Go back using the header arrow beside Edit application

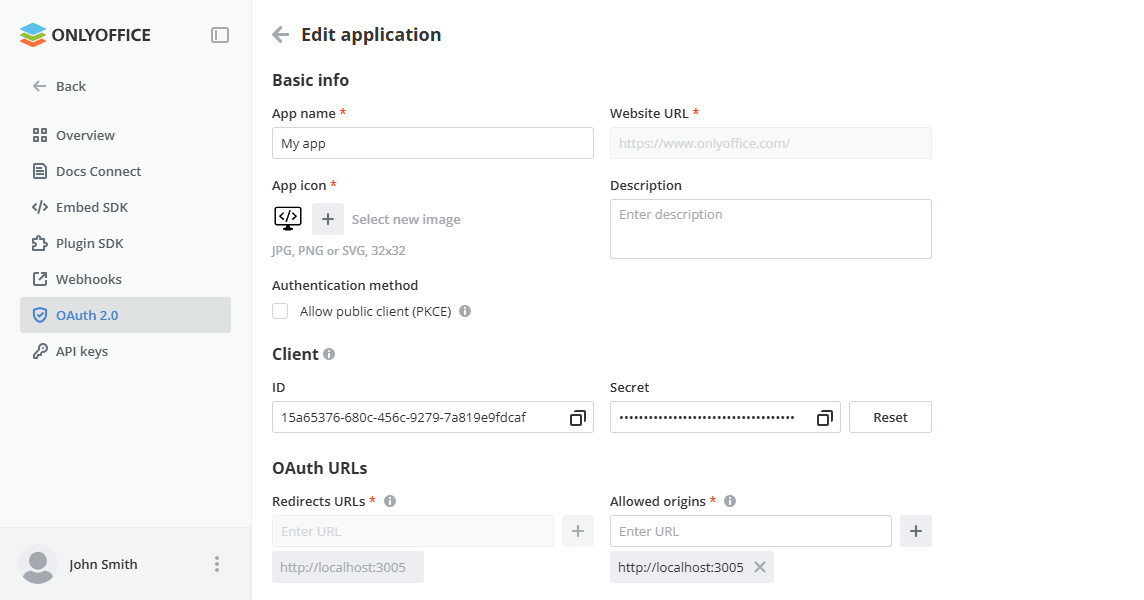(x=281, y=34)
